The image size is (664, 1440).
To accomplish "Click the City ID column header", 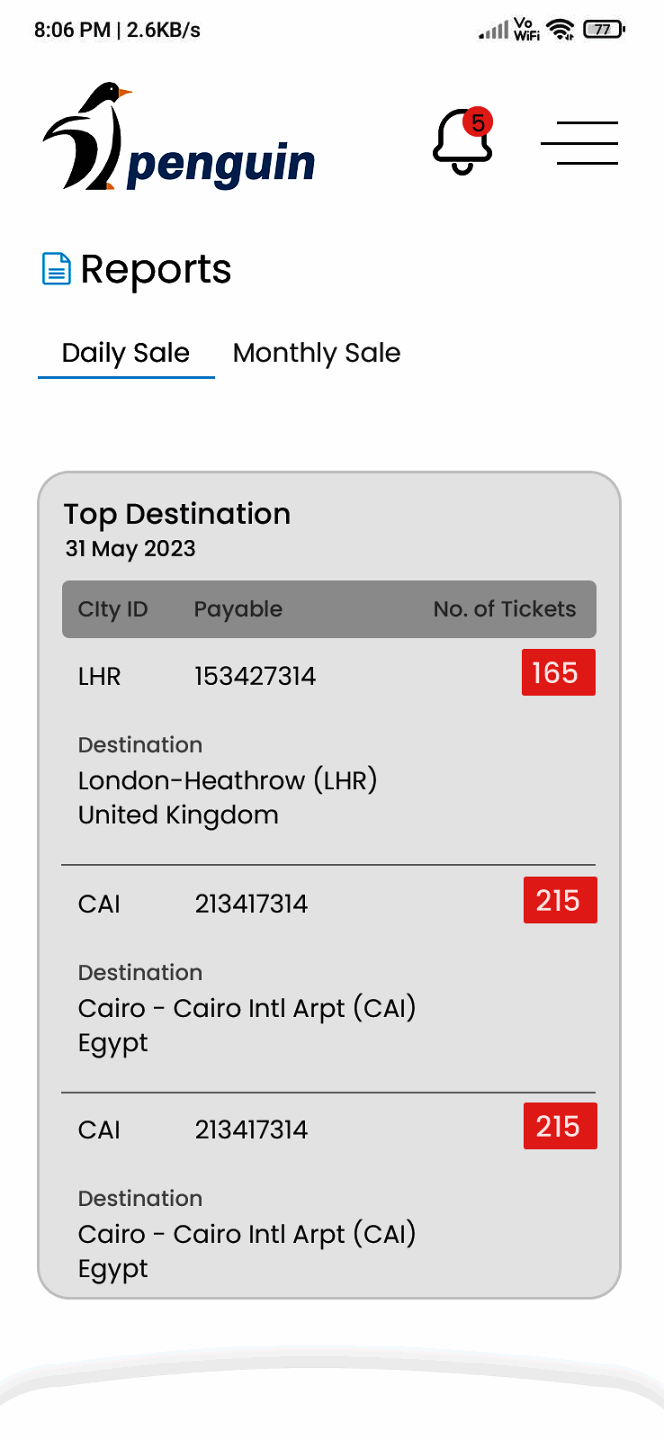I will 113,609.
